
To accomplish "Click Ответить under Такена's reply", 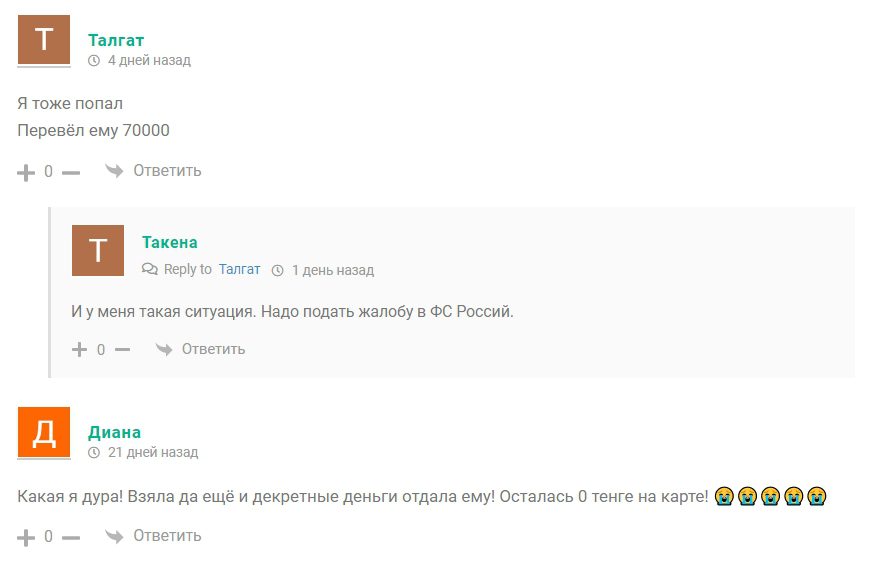I will (x=213, y=349).
